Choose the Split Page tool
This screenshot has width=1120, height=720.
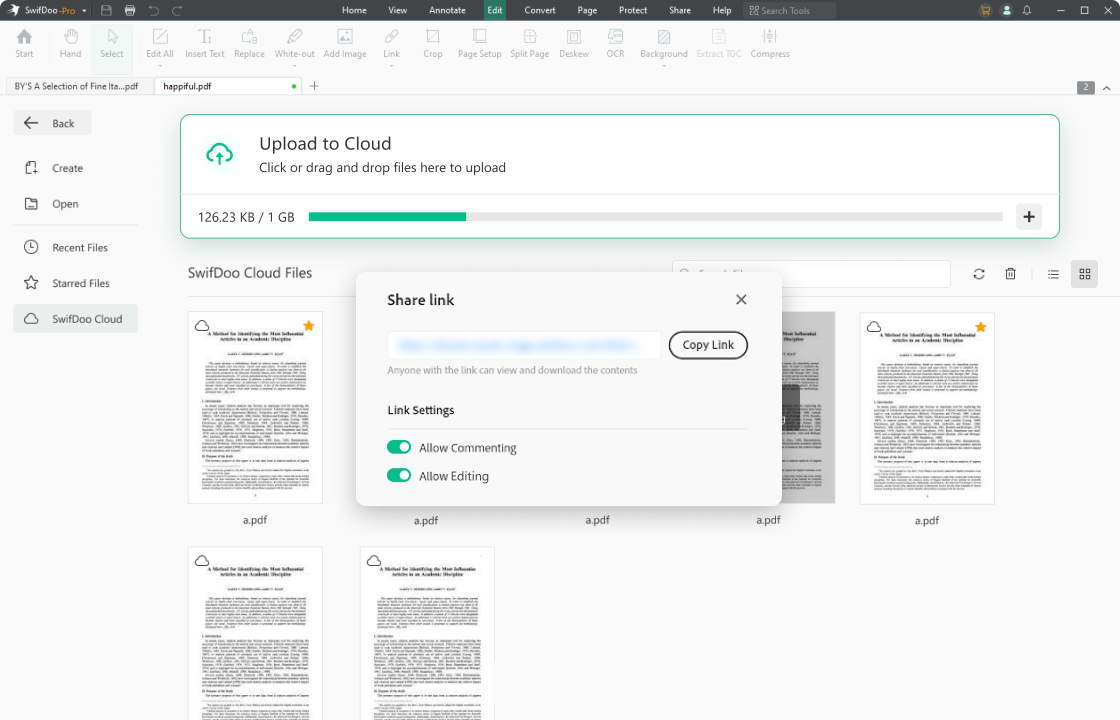click(529, 44)
